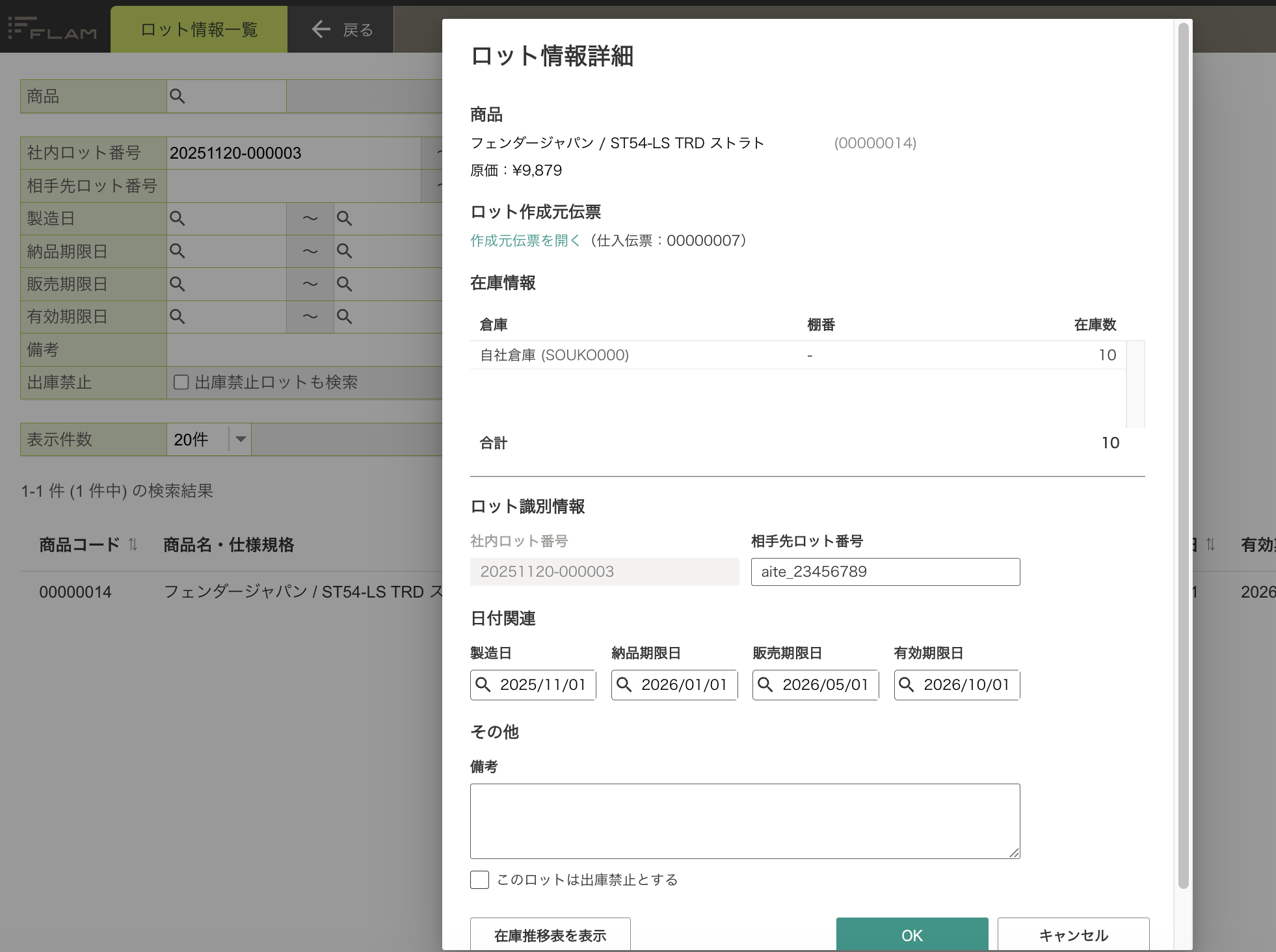Image resolution: width=1276 pixels, height=952 pixels.
Task: Select the ロット情報一覧 tab
Action: point(199,29)
